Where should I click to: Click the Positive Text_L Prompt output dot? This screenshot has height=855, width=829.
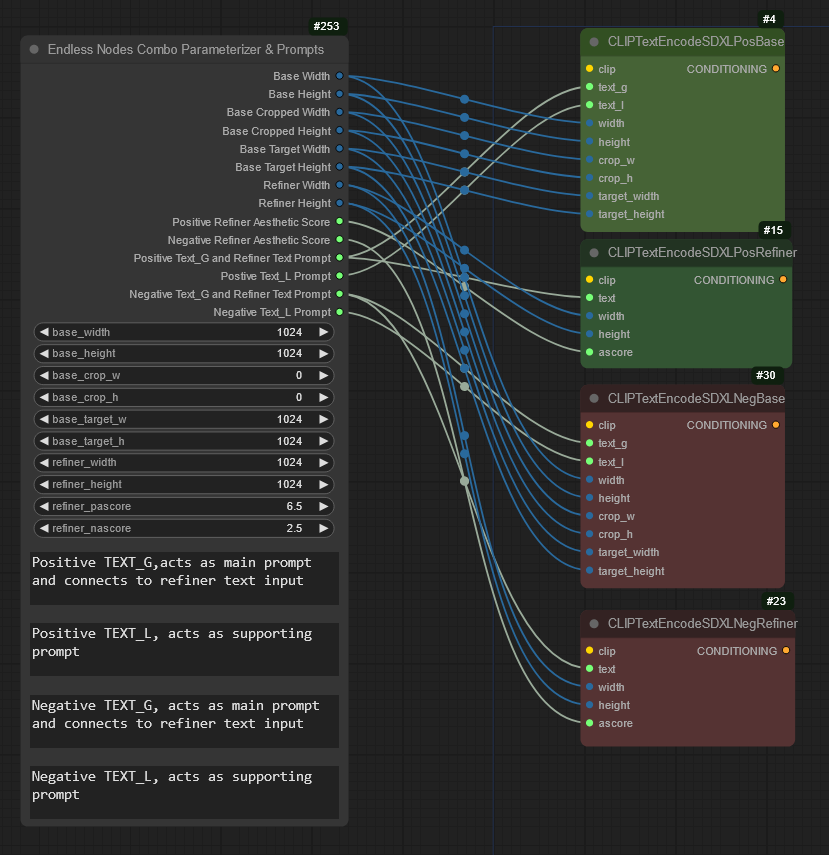coord(340,276)
